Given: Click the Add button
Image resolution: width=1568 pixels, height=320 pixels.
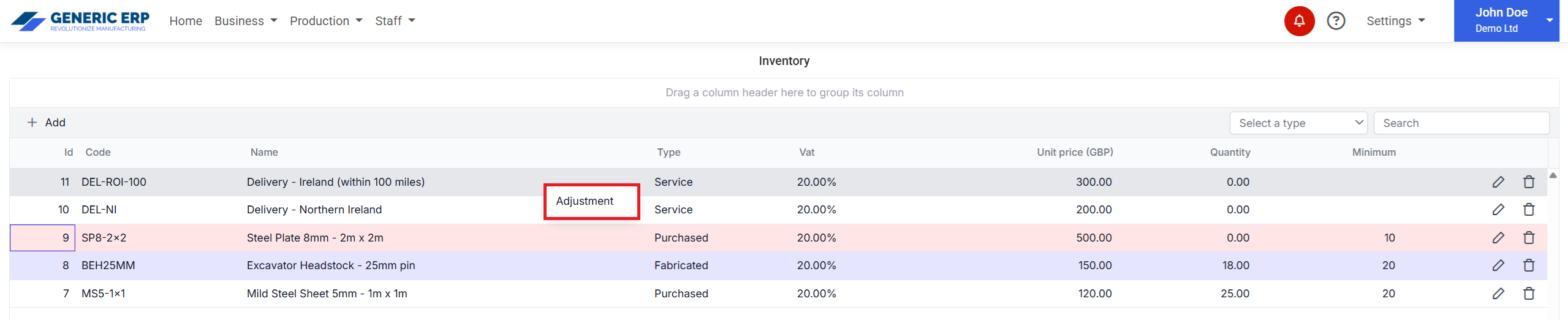Looking at the screenshot, I should (47, 123).
